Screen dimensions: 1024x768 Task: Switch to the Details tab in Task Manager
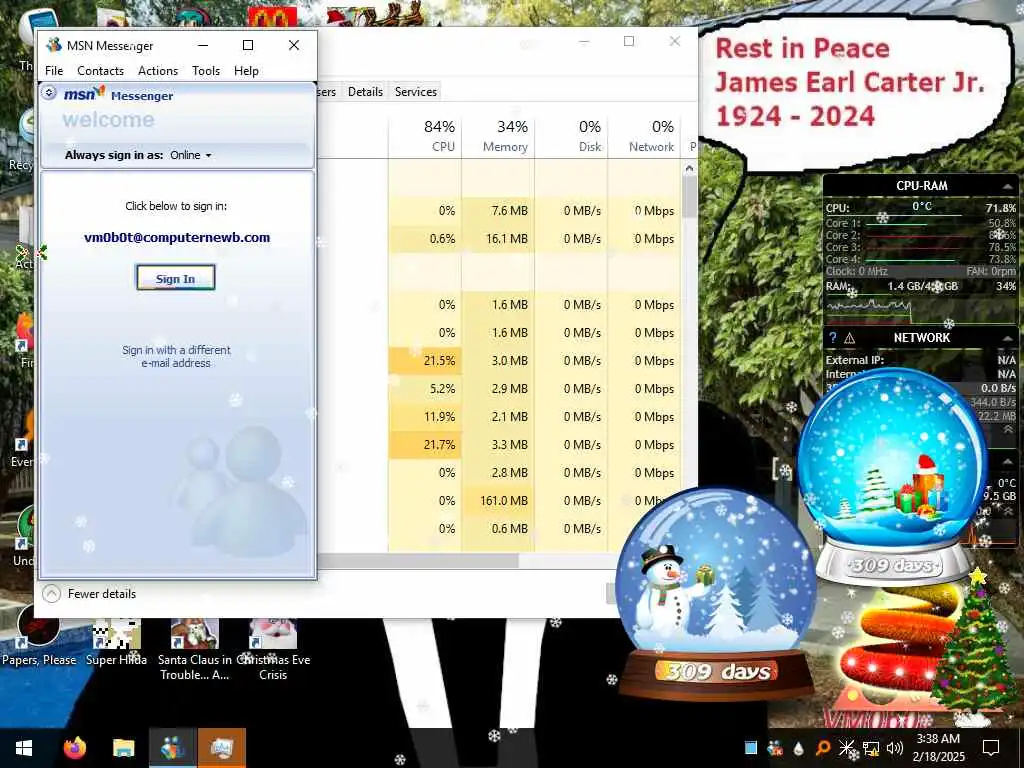point(365,91)
